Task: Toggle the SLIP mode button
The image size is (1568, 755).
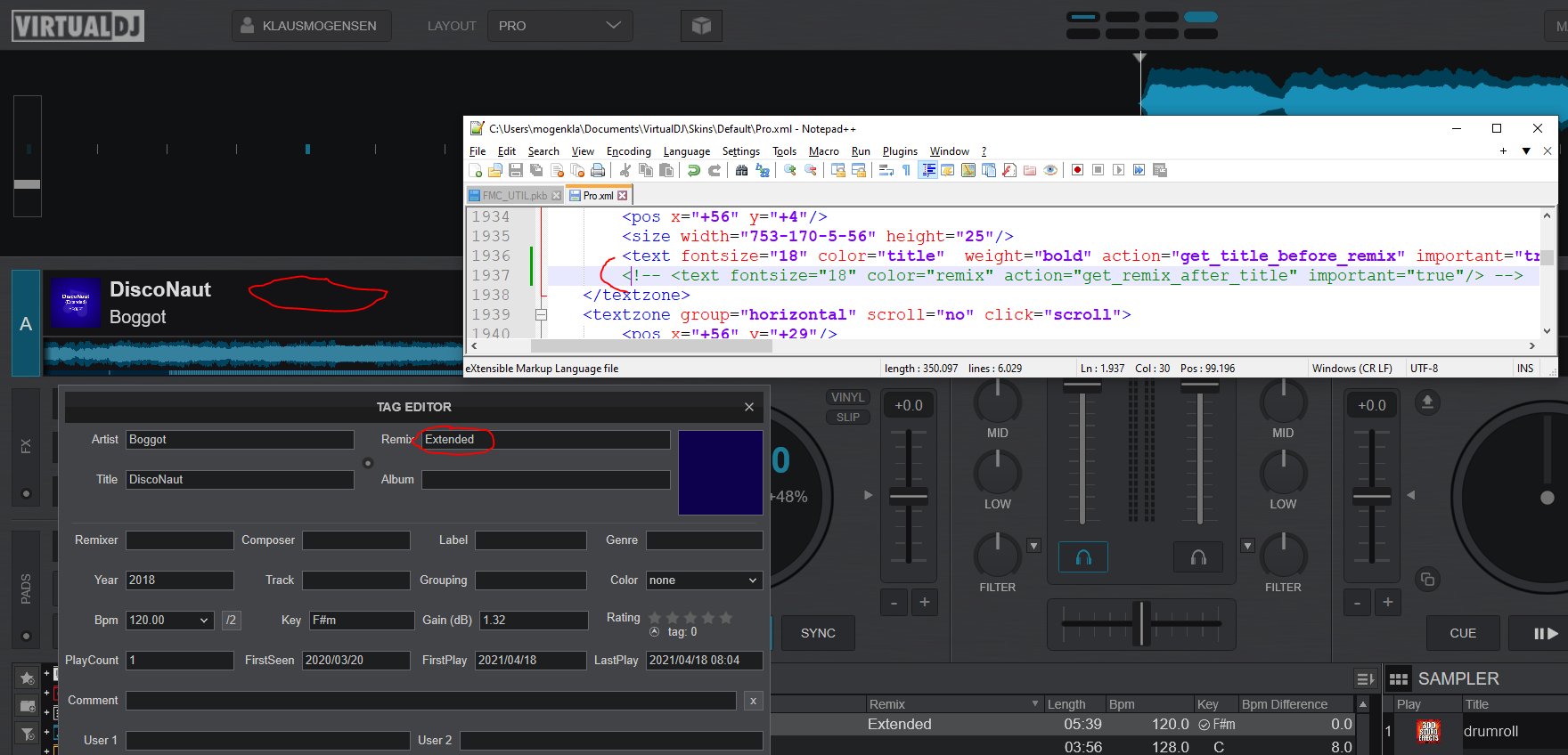Action: (x=847, y=418)
